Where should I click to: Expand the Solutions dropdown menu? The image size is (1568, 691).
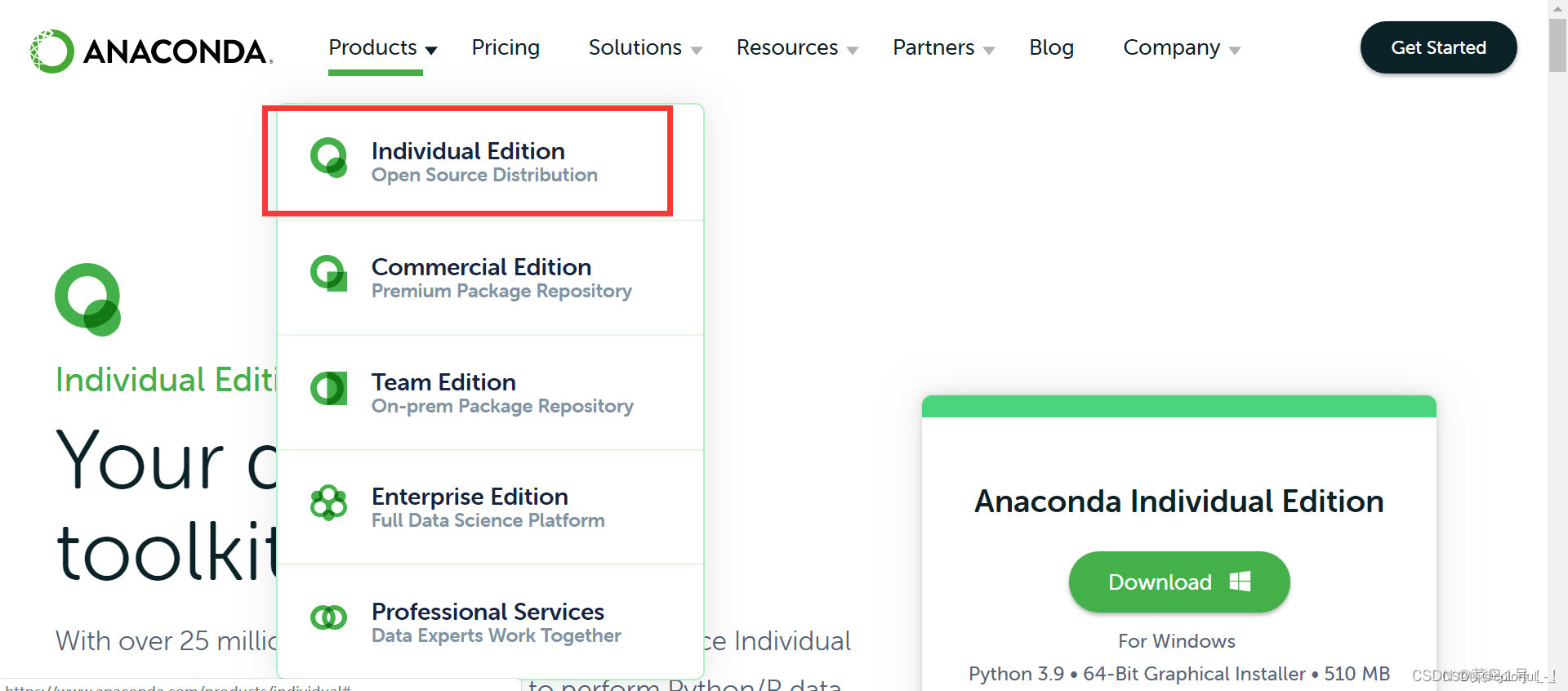pyautogui.click(x=645, y=48)
